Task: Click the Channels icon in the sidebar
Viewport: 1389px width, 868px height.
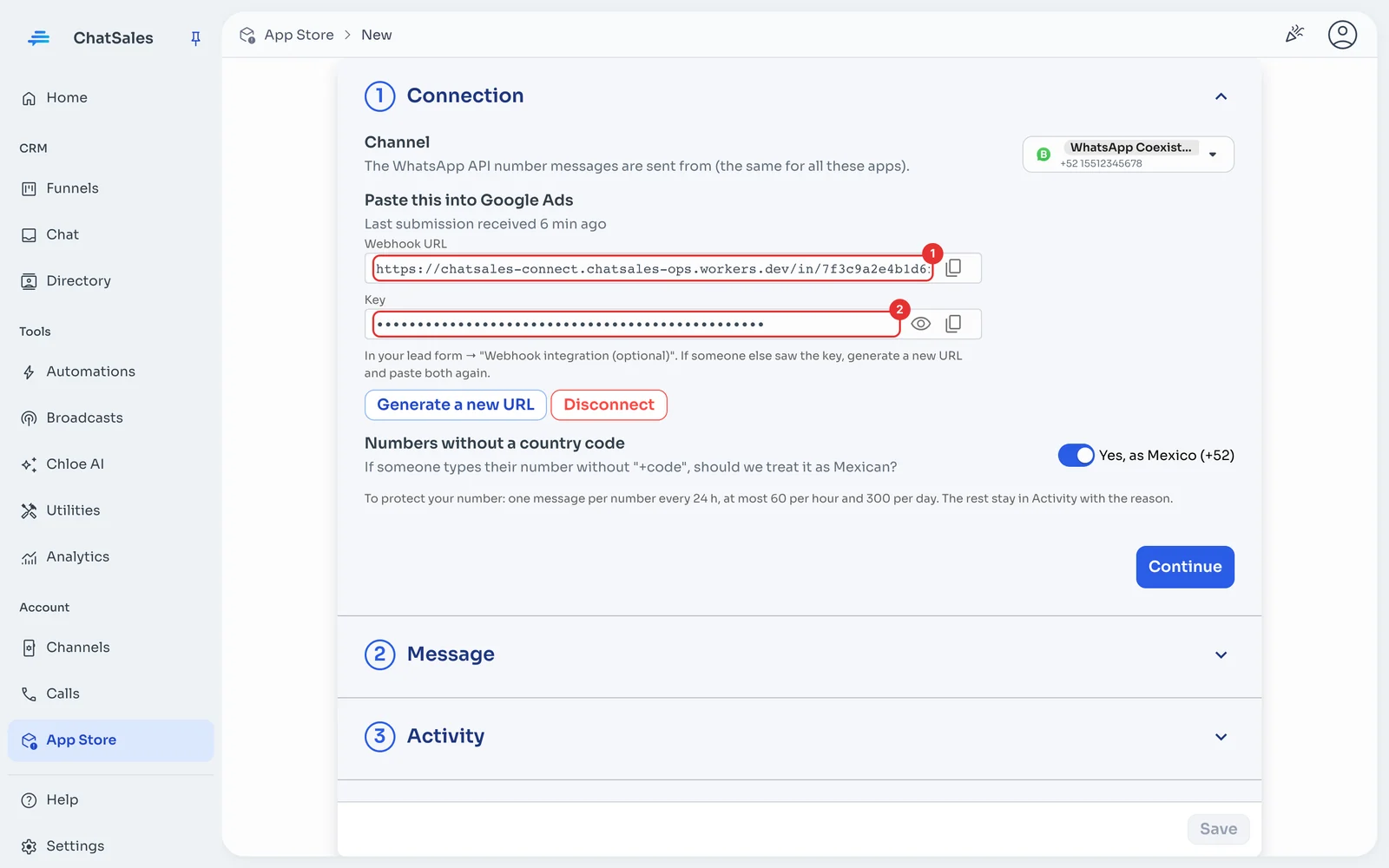Action: coord(29,648)
